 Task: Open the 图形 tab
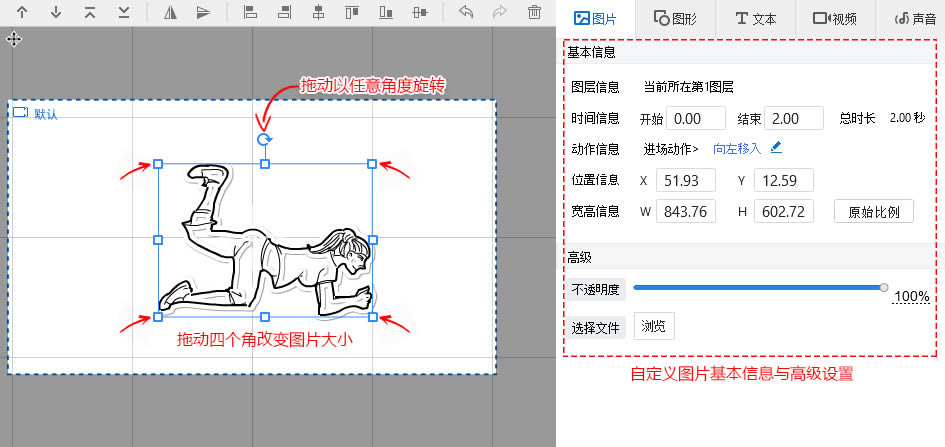pos(675,19)
